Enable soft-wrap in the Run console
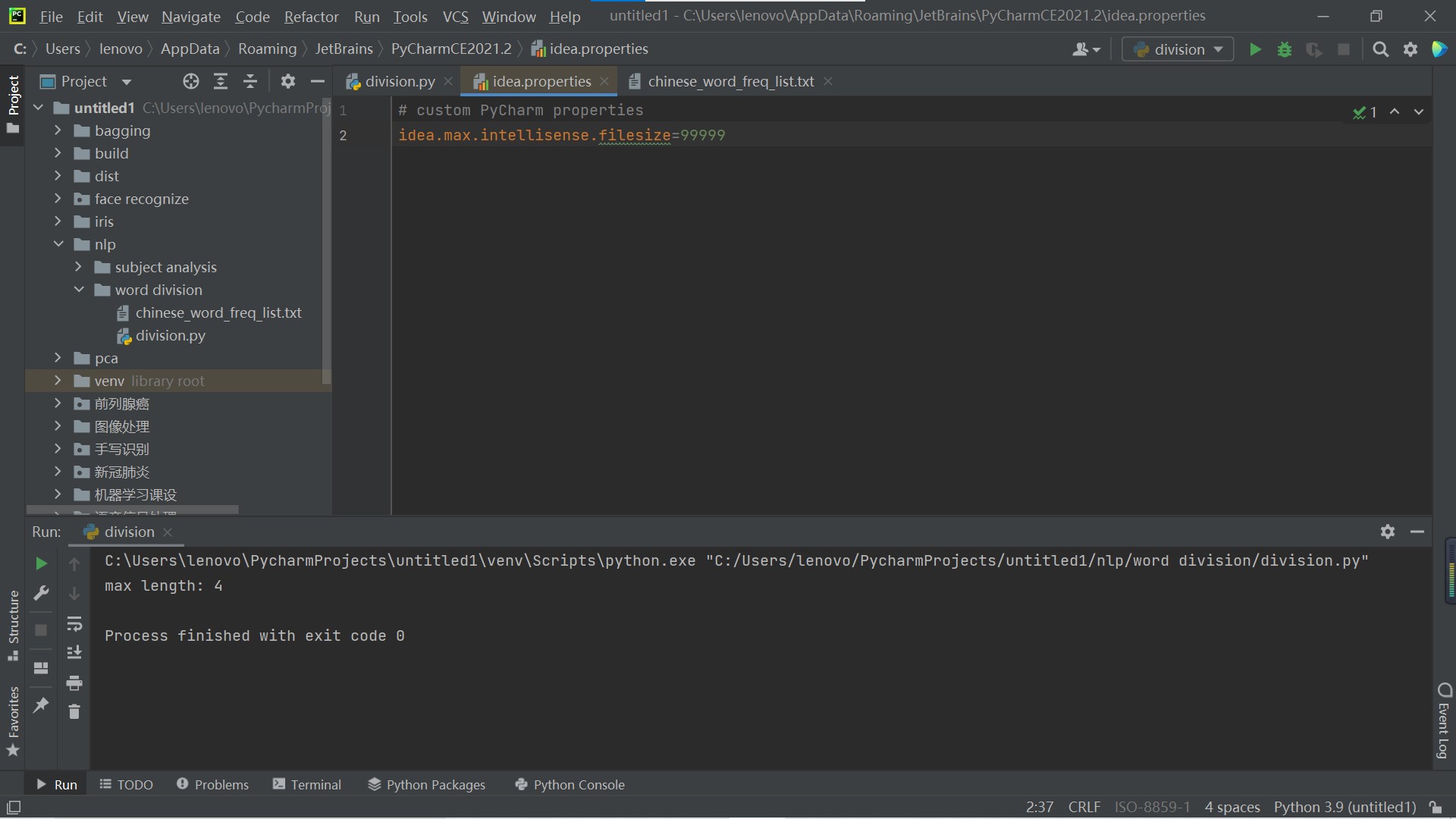The height and width of the screenshot is (819, 1456). [x=74, y=624]
